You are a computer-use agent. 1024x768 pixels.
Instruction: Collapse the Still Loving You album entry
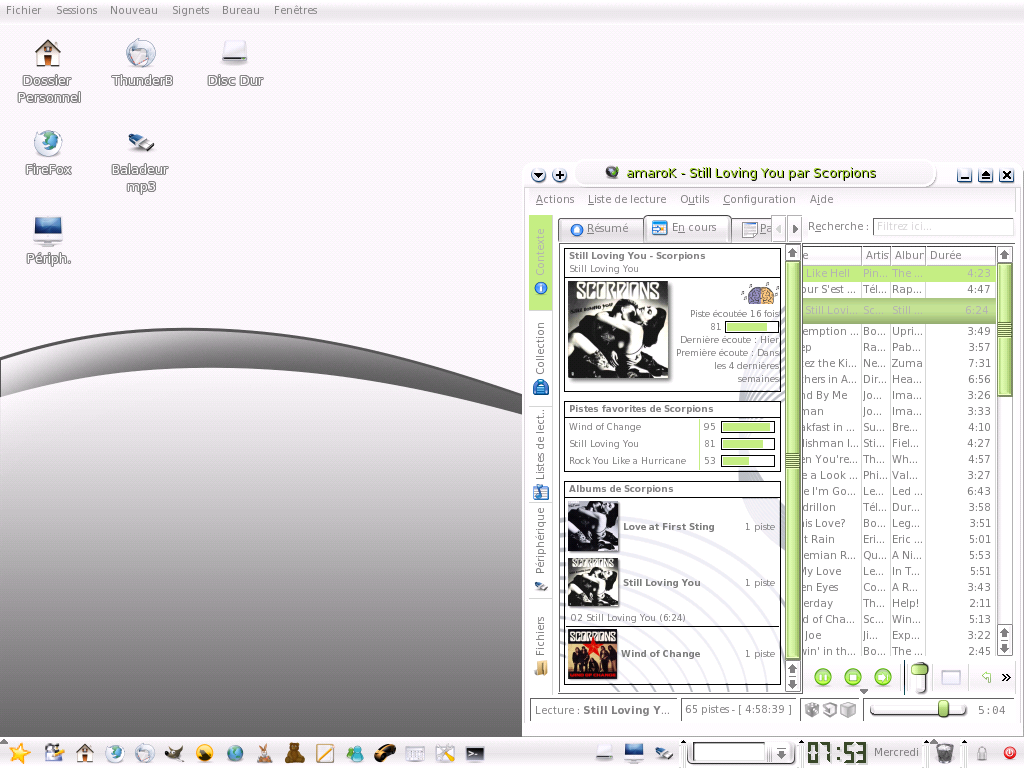point(662,583)
